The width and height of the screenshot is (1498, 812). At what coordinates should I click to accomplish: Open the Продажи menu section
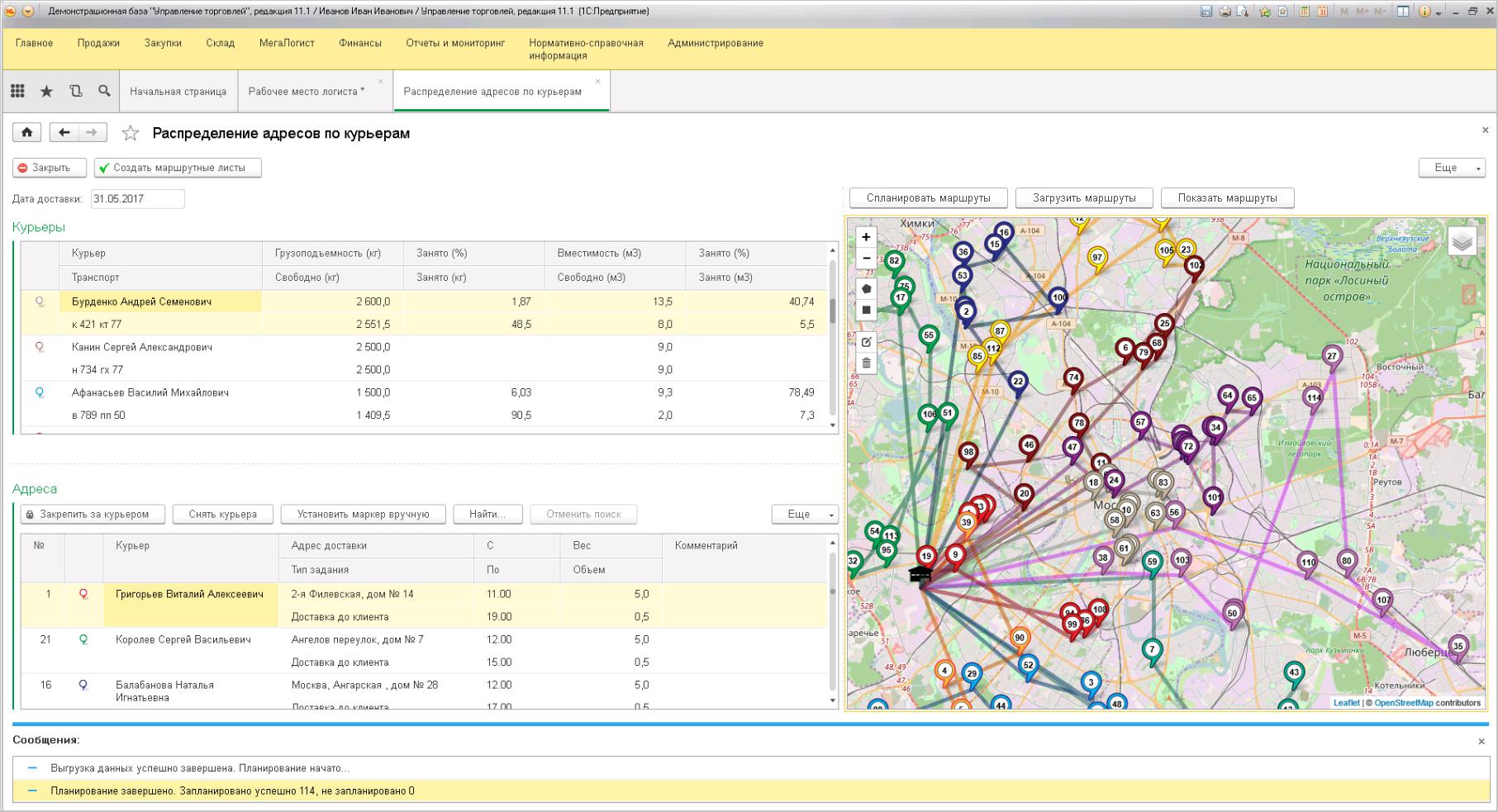(98, 43)
